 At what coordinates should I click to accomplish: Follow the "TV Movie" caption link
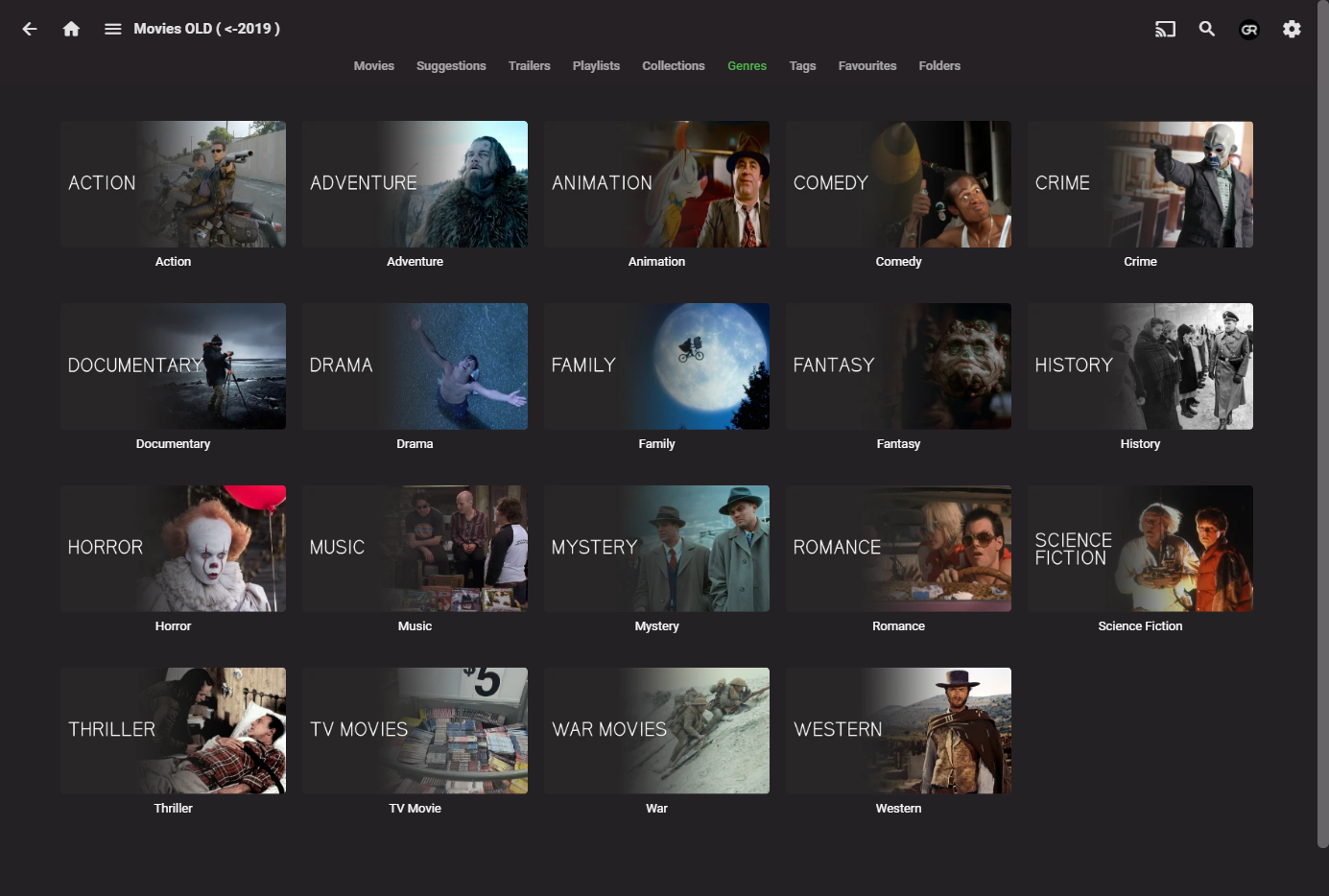coord(415,809)
